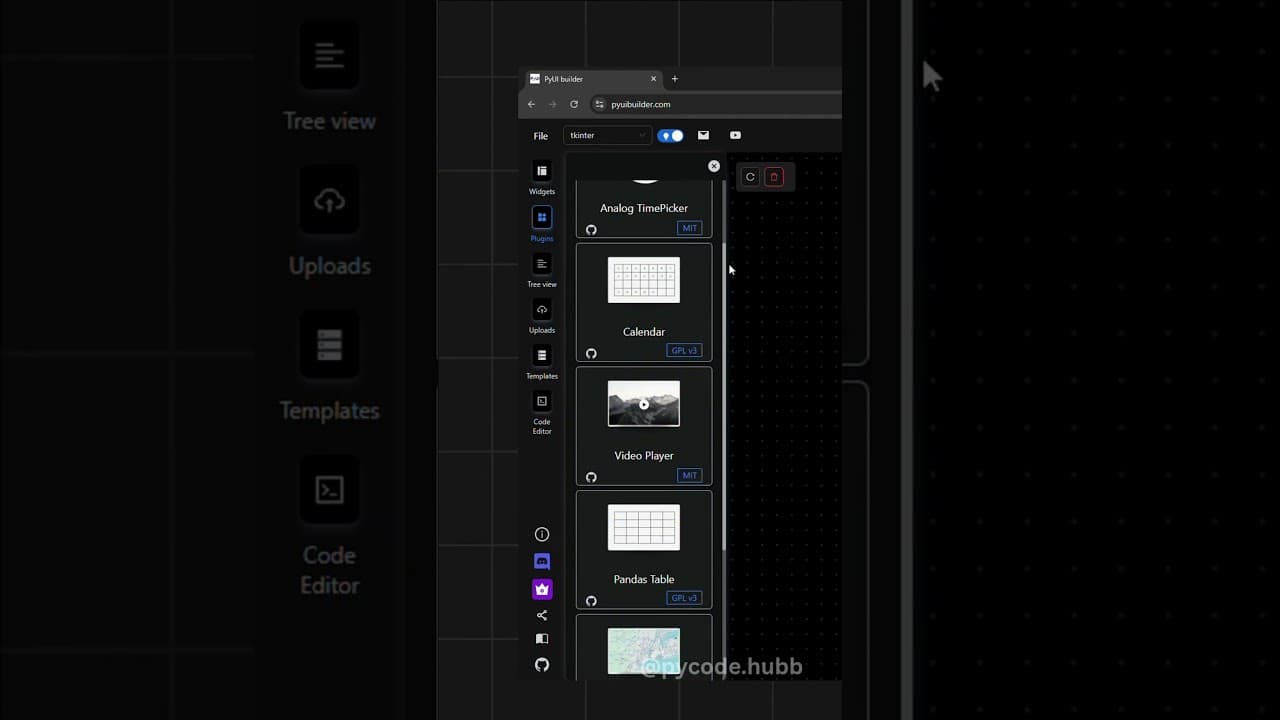This screenshot has width=1280, height=720.
Task: Open the GitHub icon at sidebar bottom
Action: 542,665
